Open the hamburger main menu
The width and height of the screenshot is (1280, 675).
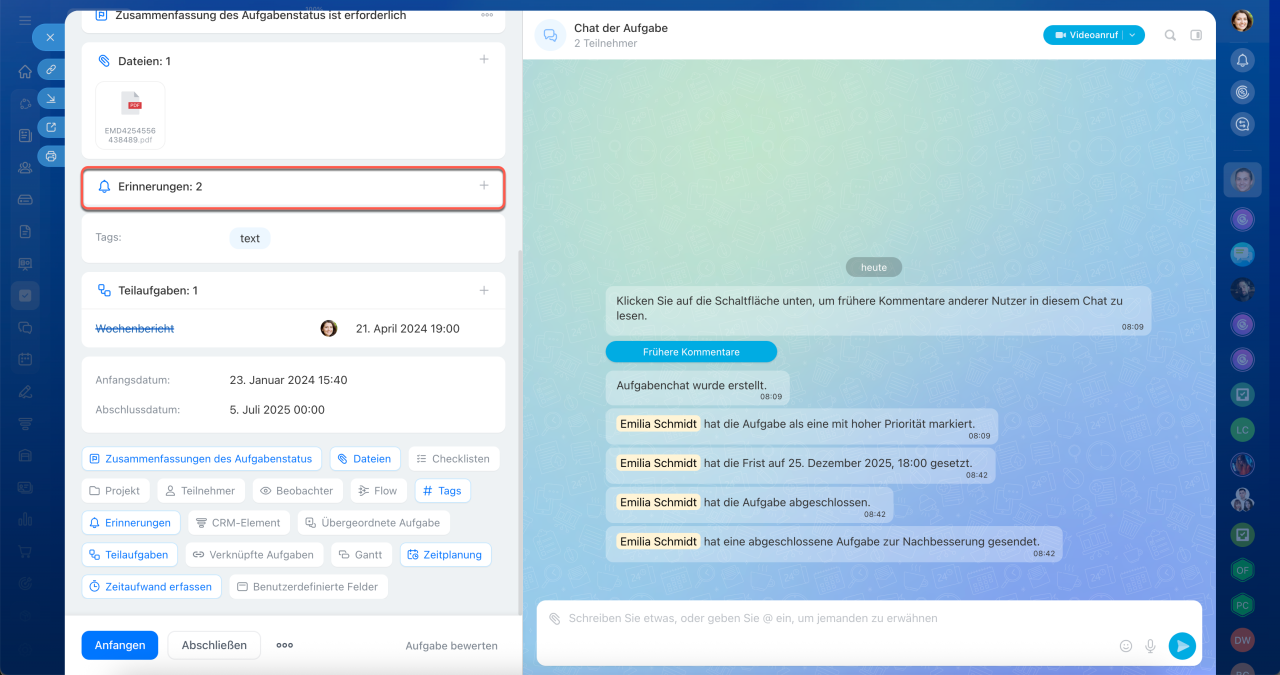(x=25, y=21)
